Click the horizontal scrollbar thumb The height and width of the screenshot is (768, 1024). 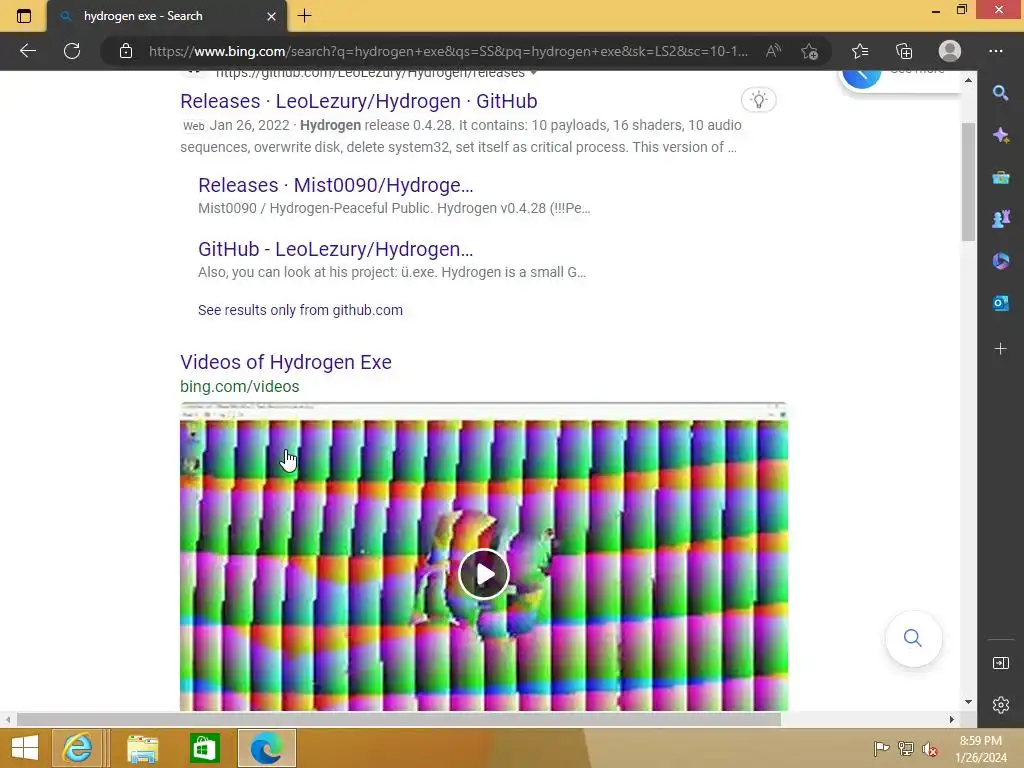[x=399, y=719]
